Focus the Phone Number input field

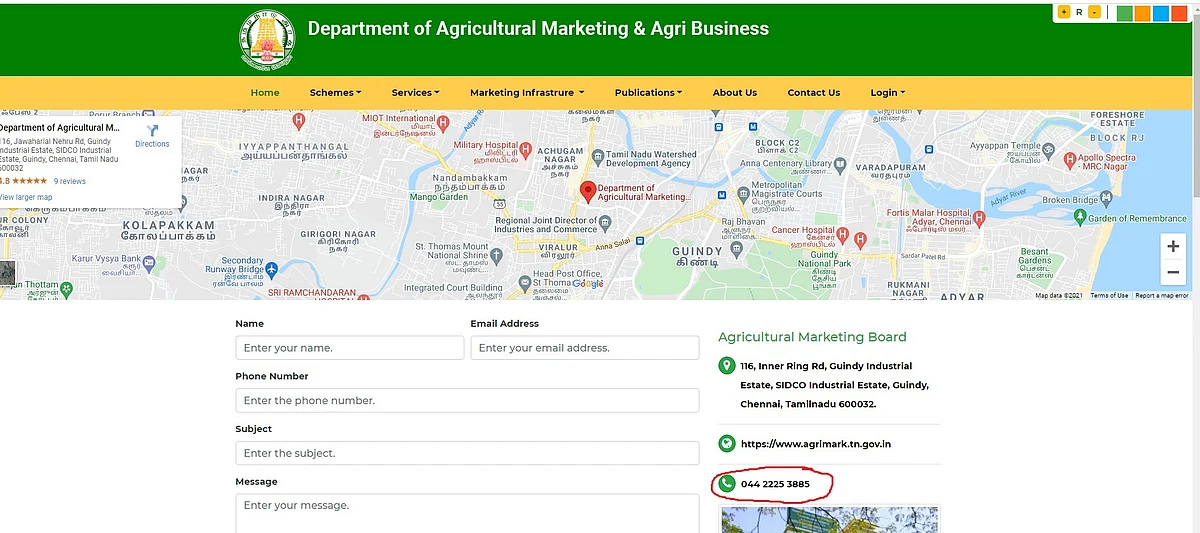tap(467, 400)
